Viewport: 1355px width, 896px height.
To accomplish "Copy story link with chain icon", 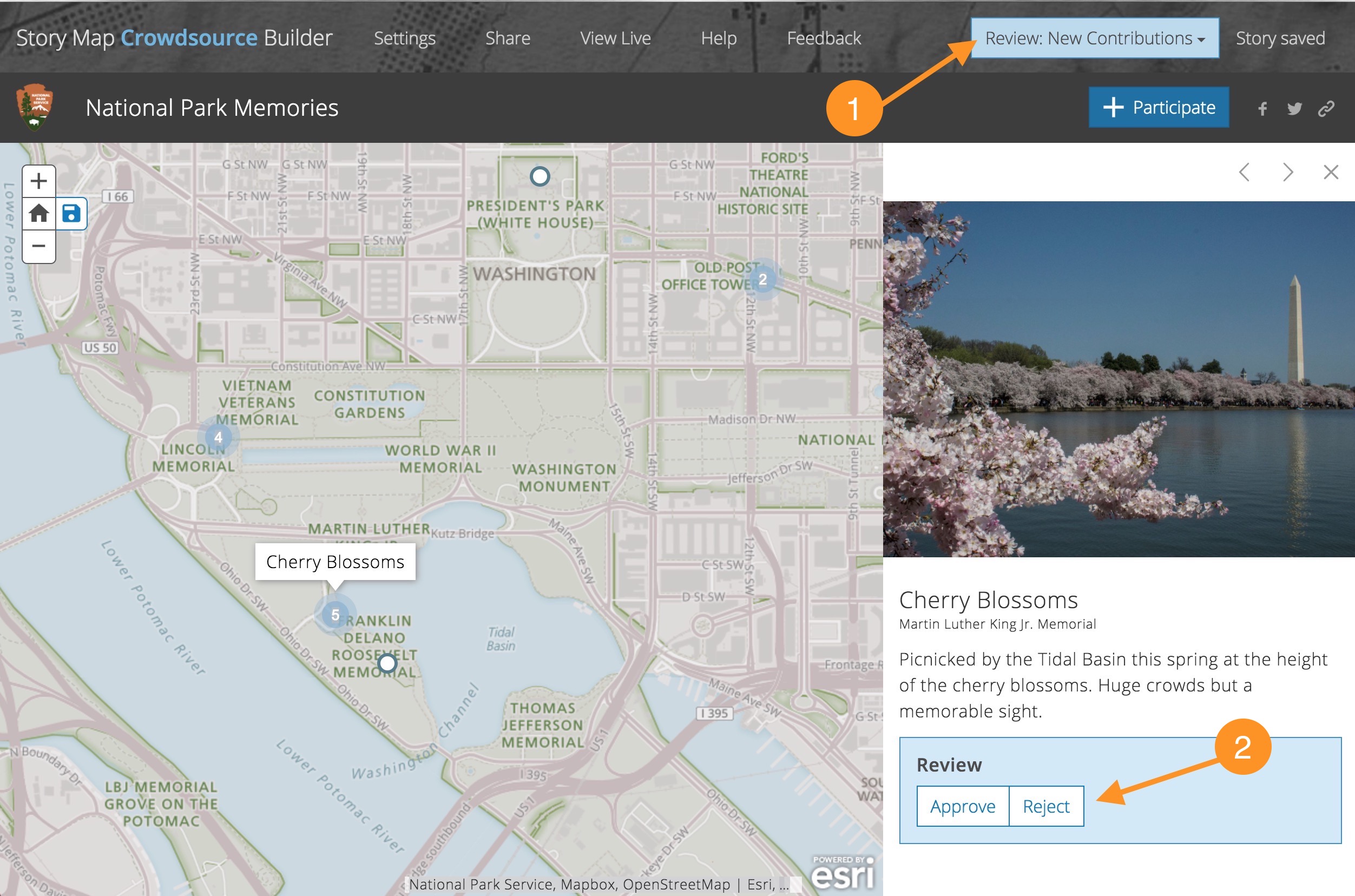I will click(x=1326, y=109).
